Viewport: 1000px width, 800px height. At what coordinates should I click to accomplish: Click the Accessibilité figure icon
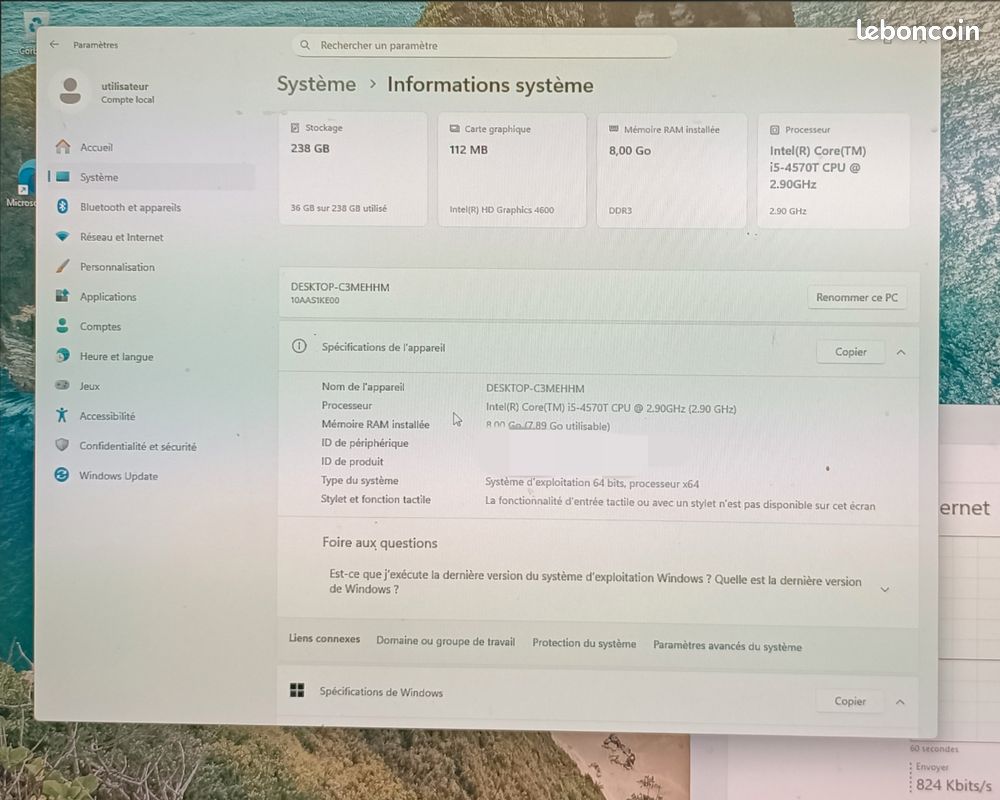61,415
